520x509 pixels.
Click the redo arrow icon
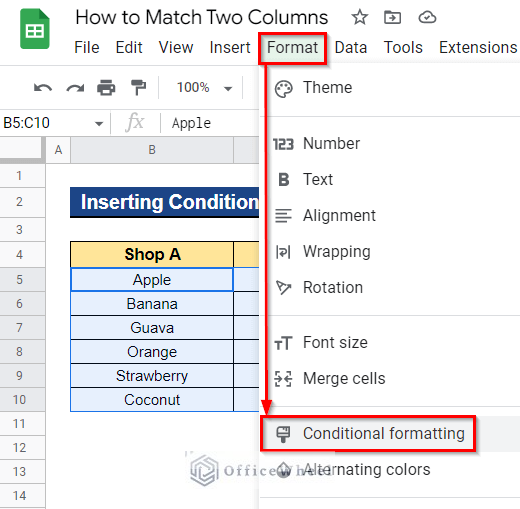pos(75,88)
